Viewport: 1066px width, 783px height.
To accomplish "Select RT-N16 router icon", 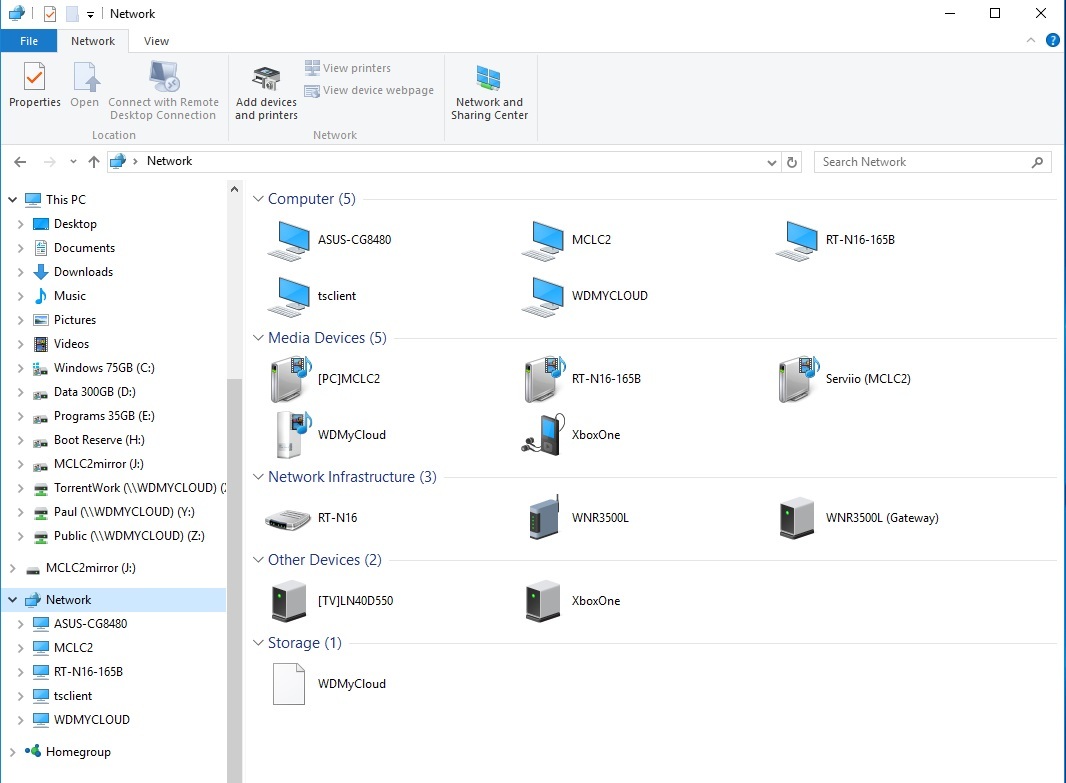I will click(x=288, y=519).
